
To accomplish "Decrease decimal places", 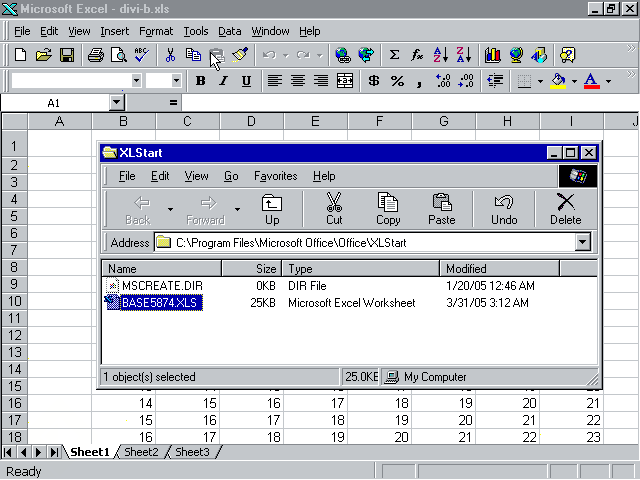I will 466,81.
